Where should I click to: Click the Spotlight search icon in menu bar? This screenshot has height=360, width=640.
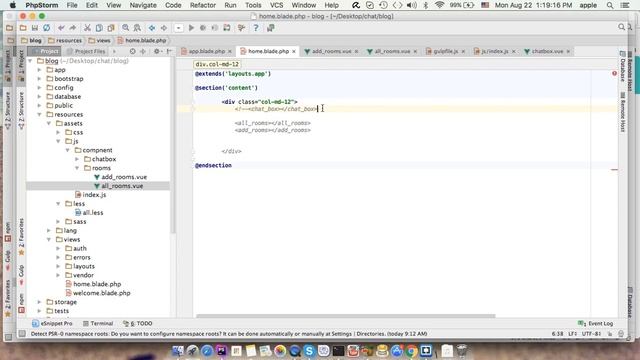coord(610,5)
